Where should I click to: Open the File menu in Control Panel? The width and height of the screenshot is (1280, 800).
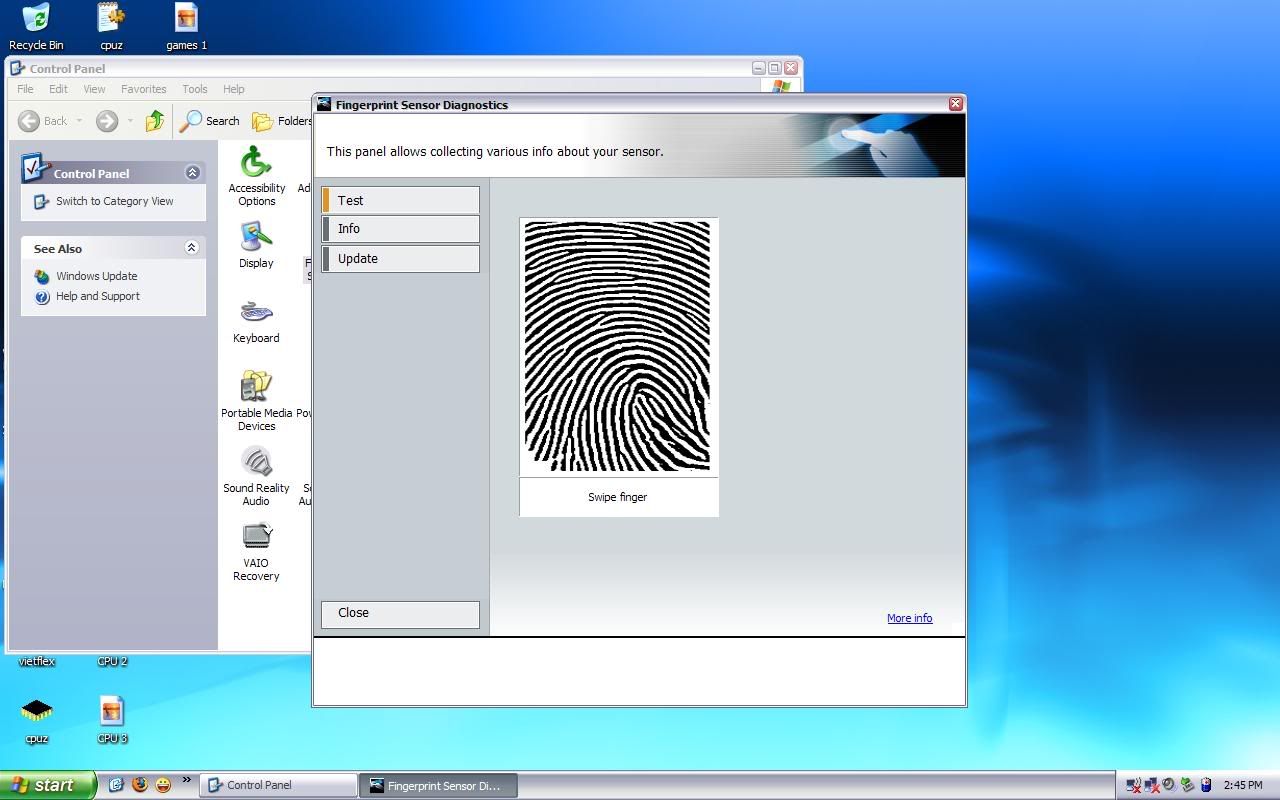pos(25,89)
